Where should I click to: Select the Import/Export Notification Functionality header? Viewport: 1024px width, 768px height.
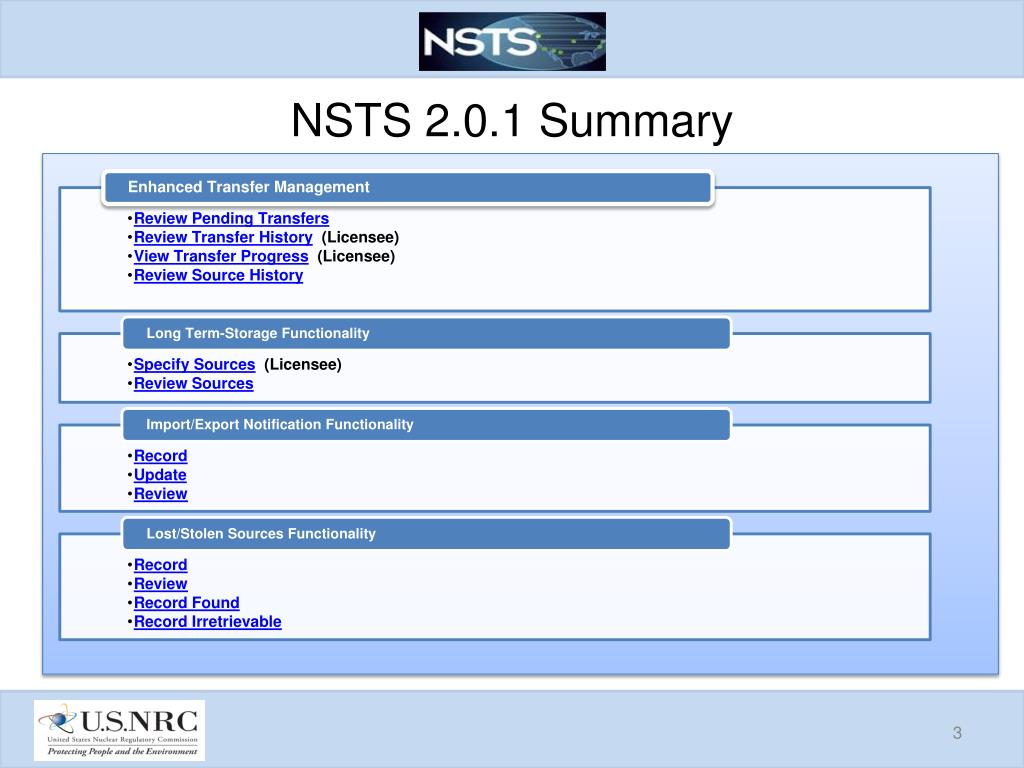click(426, 424)
